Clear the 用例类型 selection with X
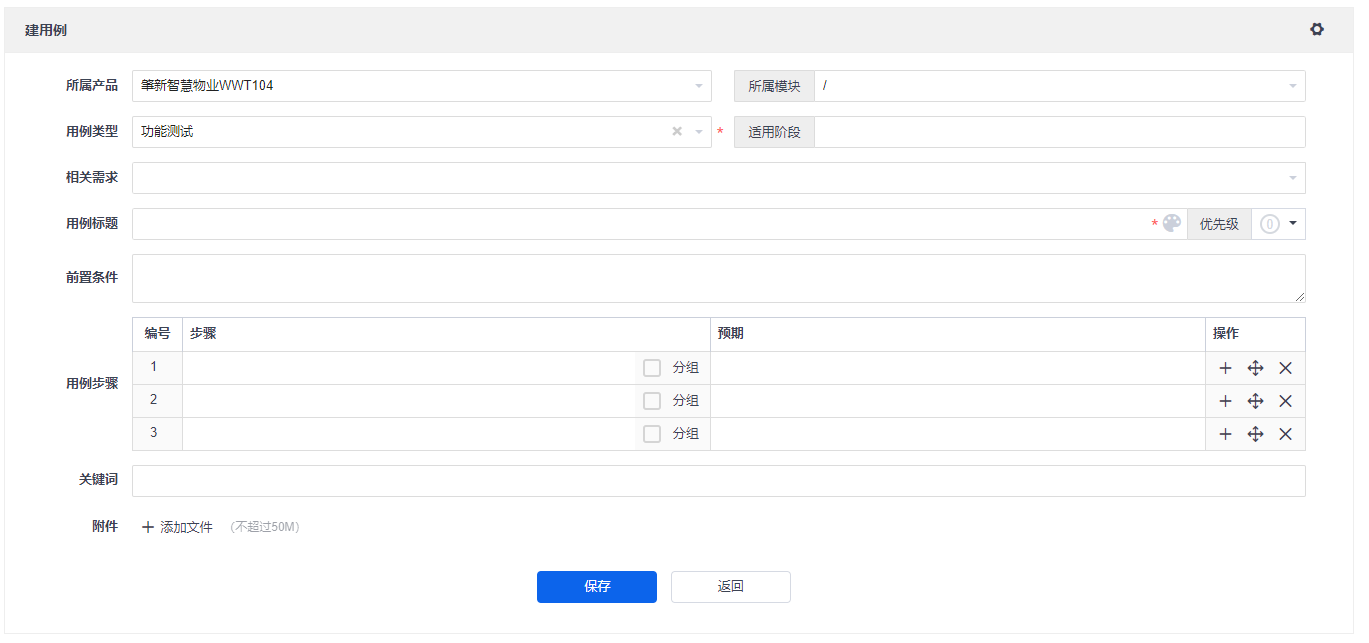 tap(677, 132)
